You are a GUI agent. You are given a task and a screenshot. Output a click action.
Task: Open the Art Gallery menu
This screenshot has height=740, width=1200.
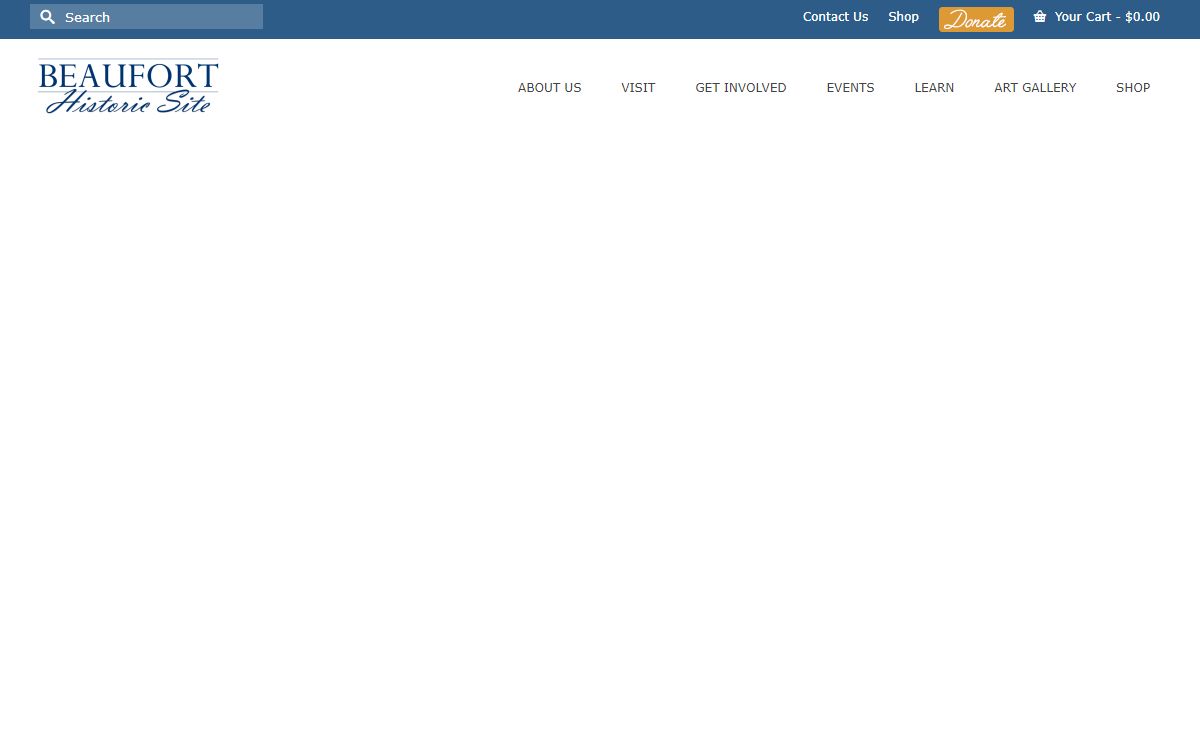point(1035,88)
